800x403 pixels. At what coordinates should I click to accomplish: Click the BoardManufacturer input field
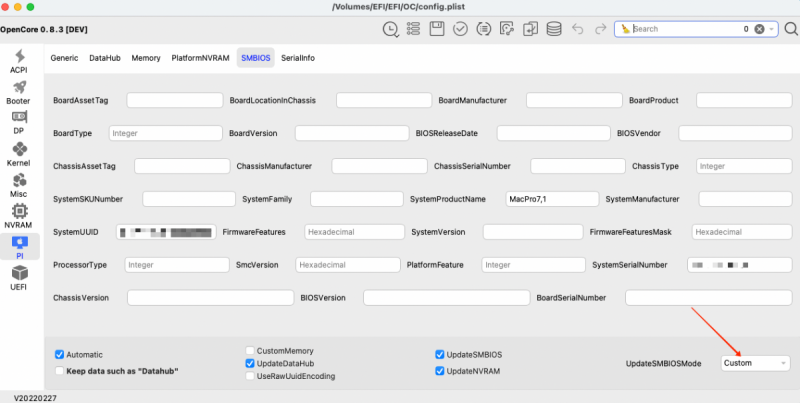(x=574, y=100)
